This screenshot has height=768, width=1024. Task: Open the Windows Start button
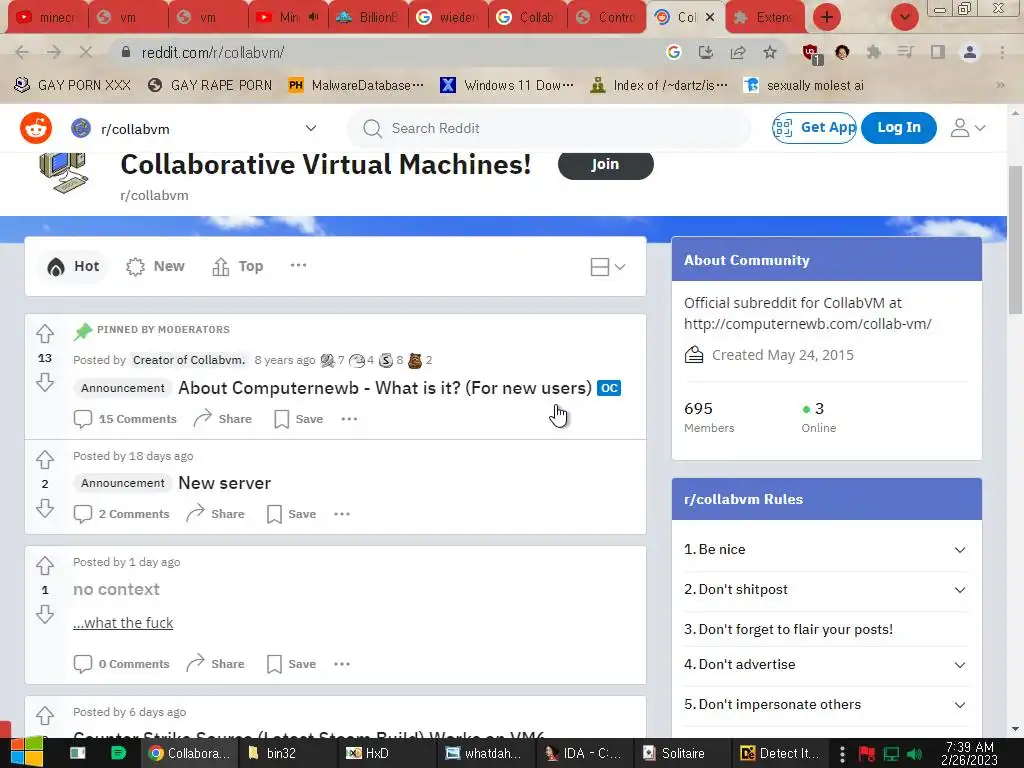[25, 752]
